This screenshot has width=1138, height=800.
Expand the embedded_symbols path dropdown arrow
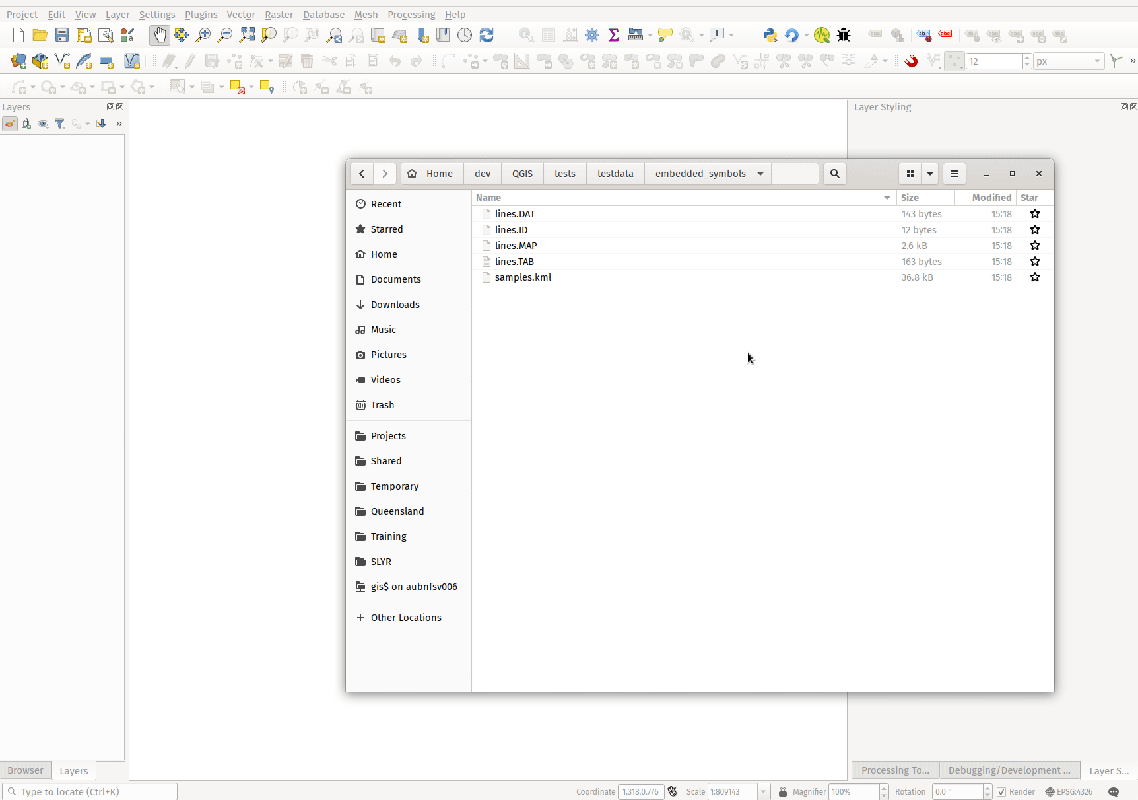tap(761, 173)
